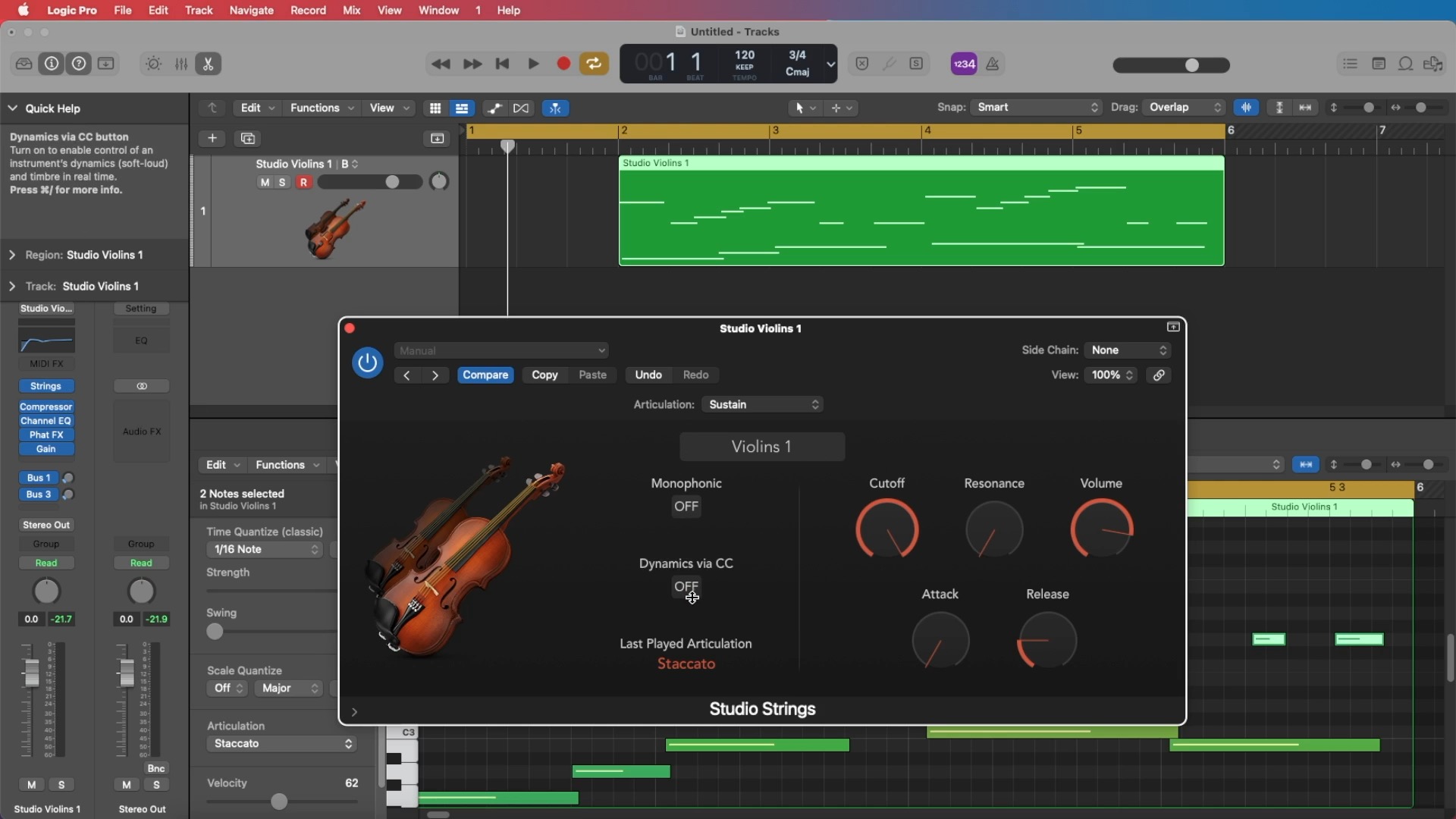Open the Note Pads button
The height and width of the screenshot is (819, 1456).
tap(1379, 64)
